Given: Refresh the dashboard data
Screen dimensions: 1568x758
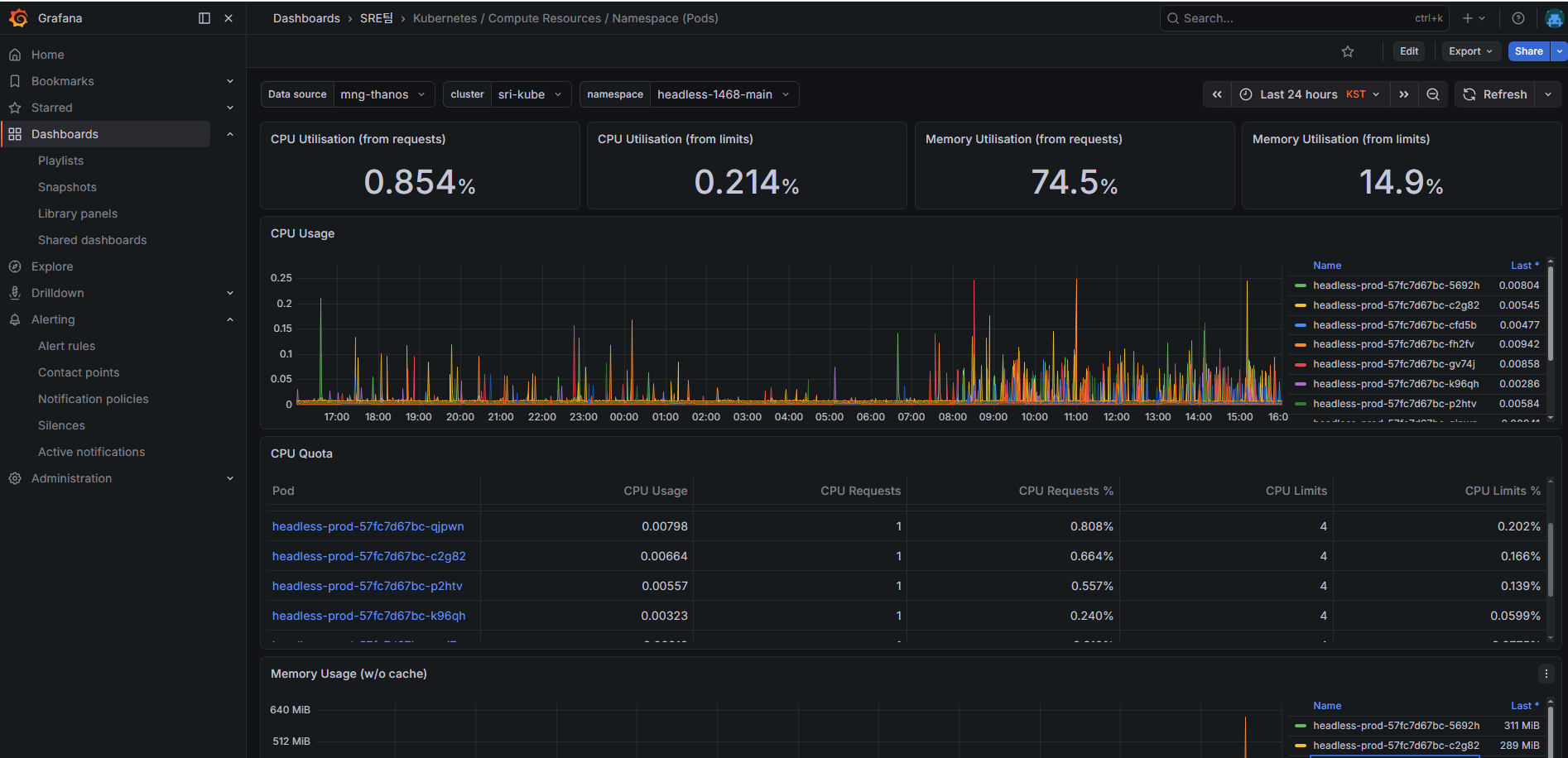Looking at the screenshot, I should 1495,94.
